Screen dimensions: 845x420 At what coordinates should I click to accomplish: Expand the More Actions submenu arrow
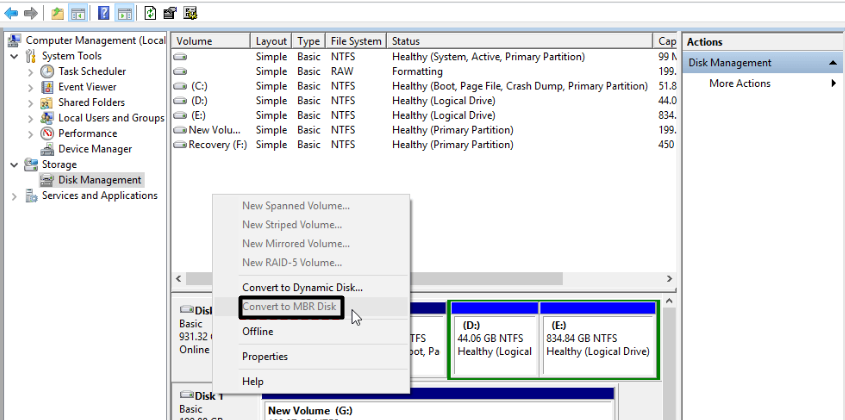(x=834, y=84)
